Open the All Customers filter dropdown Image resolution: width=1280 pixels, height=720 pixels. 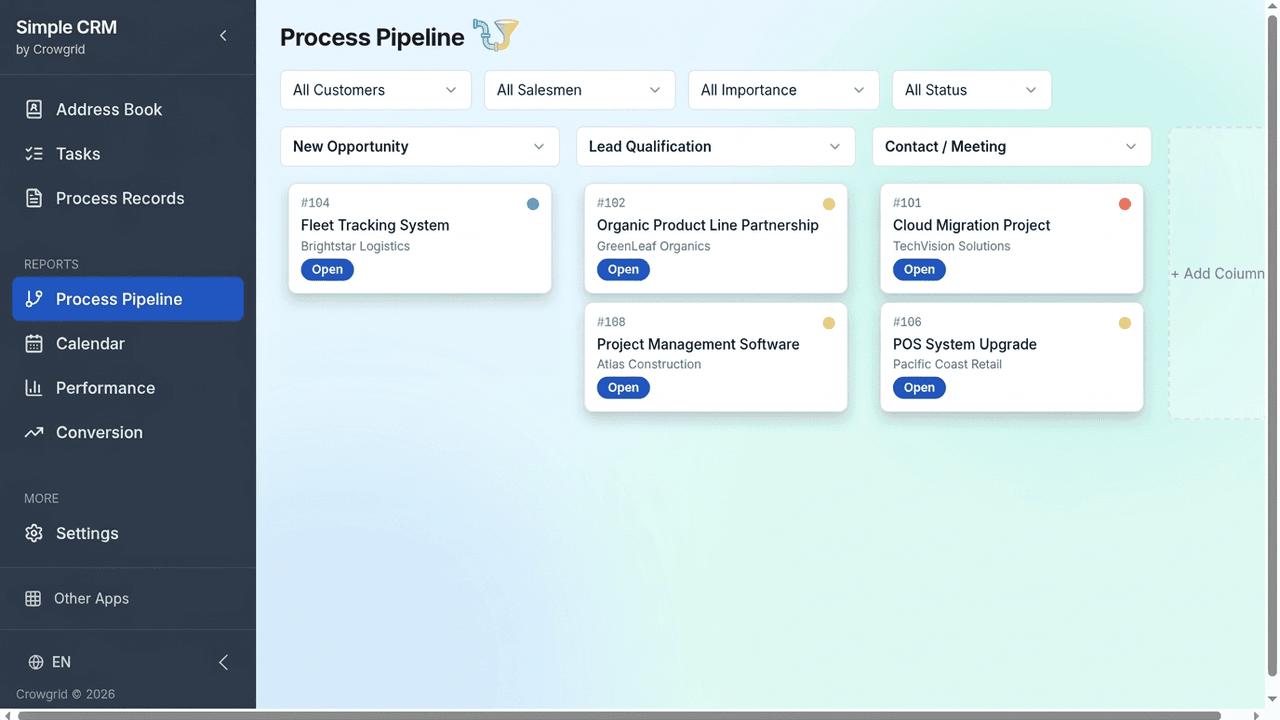pyautogui.click(x=376, y=90)
